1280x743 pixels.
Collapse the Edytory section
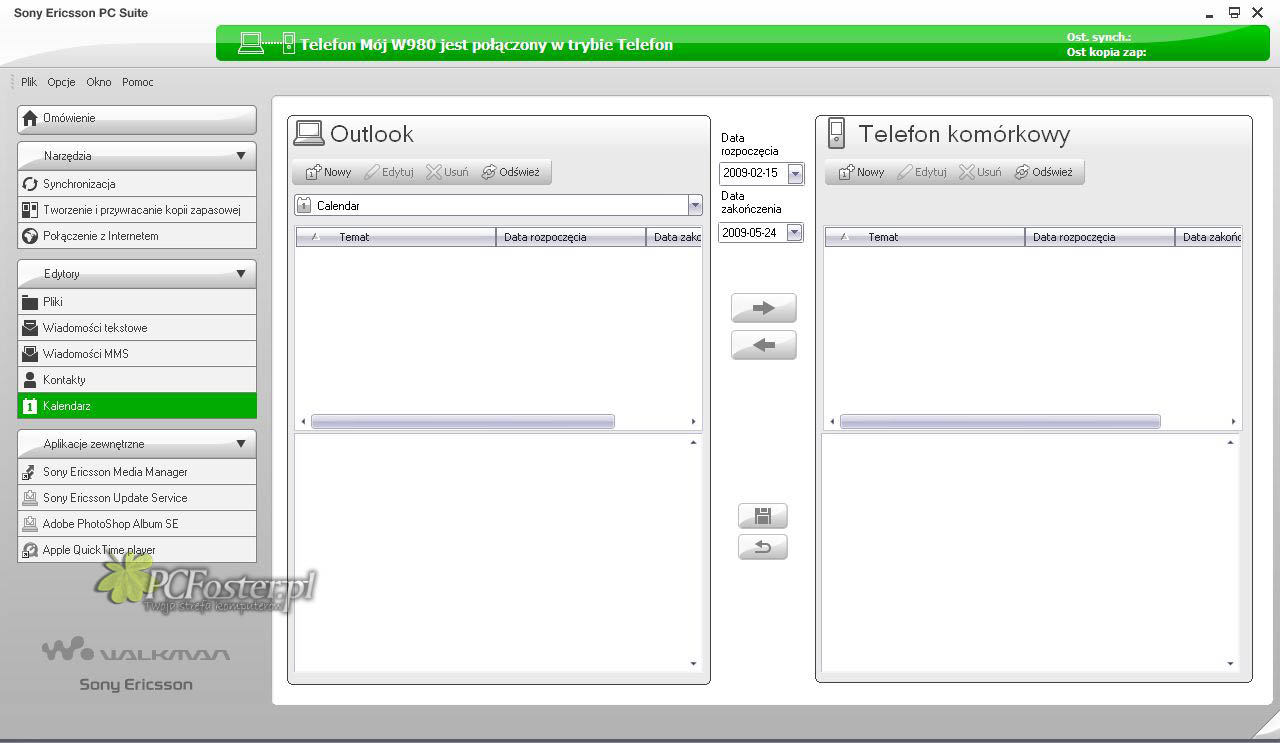pyautogui.click(x=240, y=274)
